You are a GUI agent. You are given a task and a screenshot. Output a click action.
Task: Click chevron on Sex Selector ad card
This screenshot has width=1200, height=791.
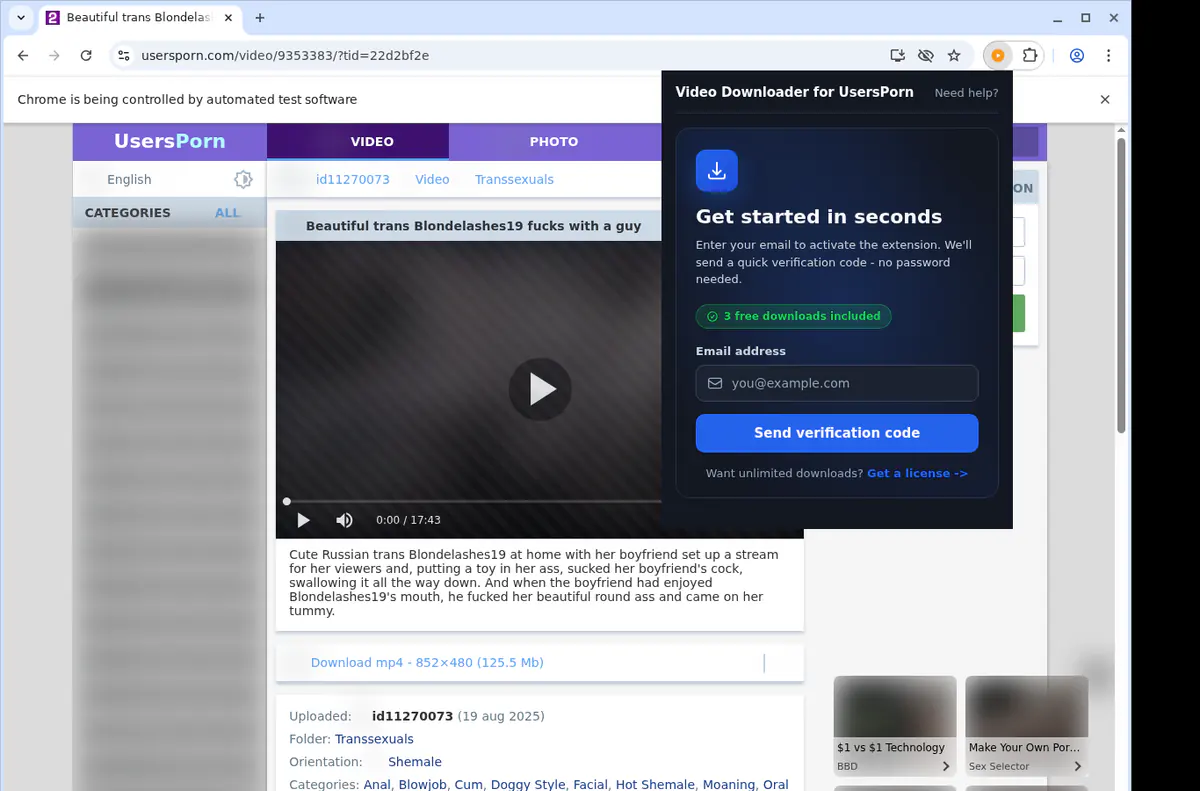[x=1078, y=767]
